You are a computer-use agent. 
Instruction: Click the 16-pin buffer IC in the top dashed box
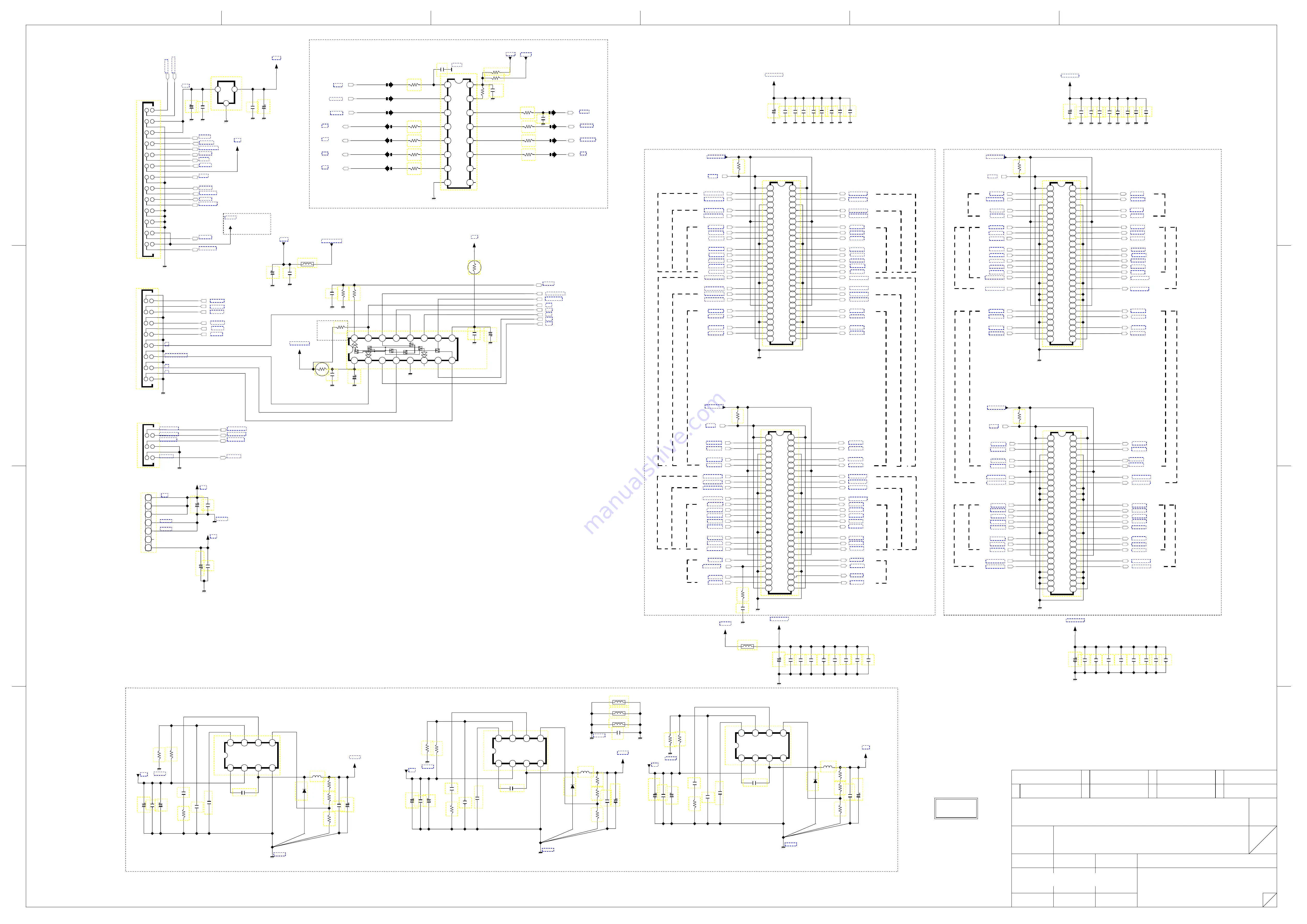[459, 134]
